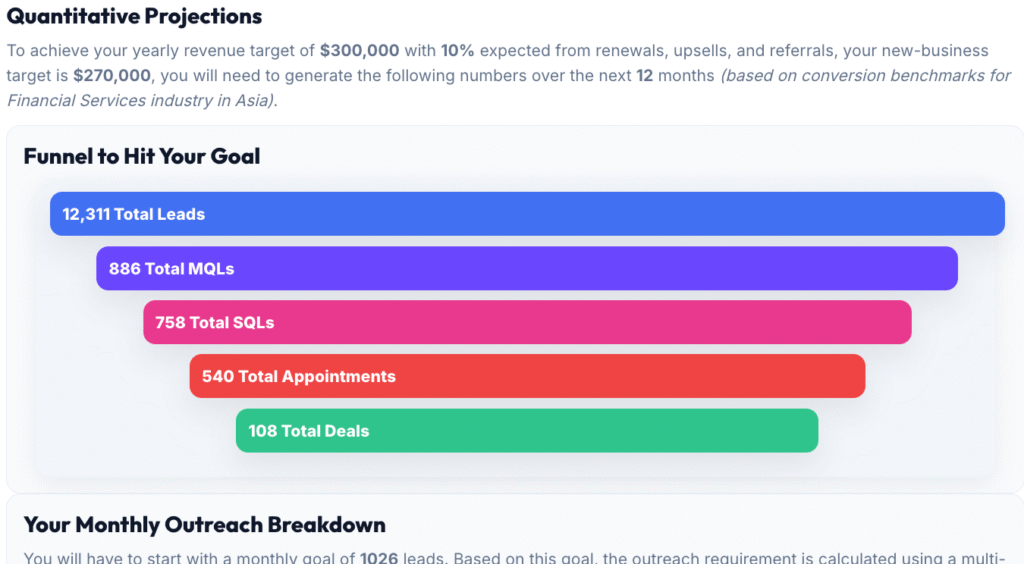Click the Funnel to Hit Your Goal title
This screenshot has height=564, width=1024.
click(142, 156)
